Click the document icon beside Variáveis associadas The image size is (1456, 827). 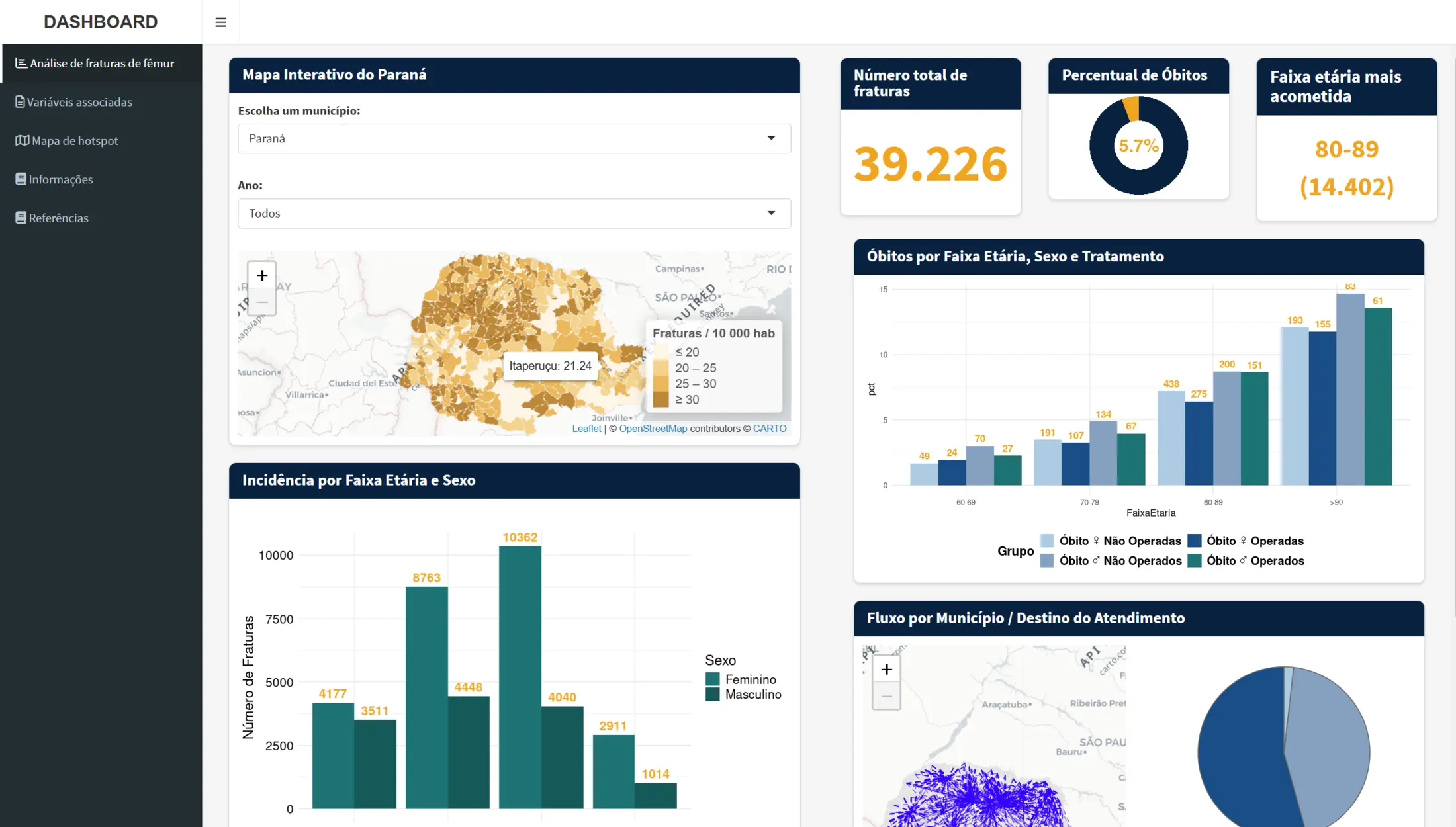(x=20, y=102)
